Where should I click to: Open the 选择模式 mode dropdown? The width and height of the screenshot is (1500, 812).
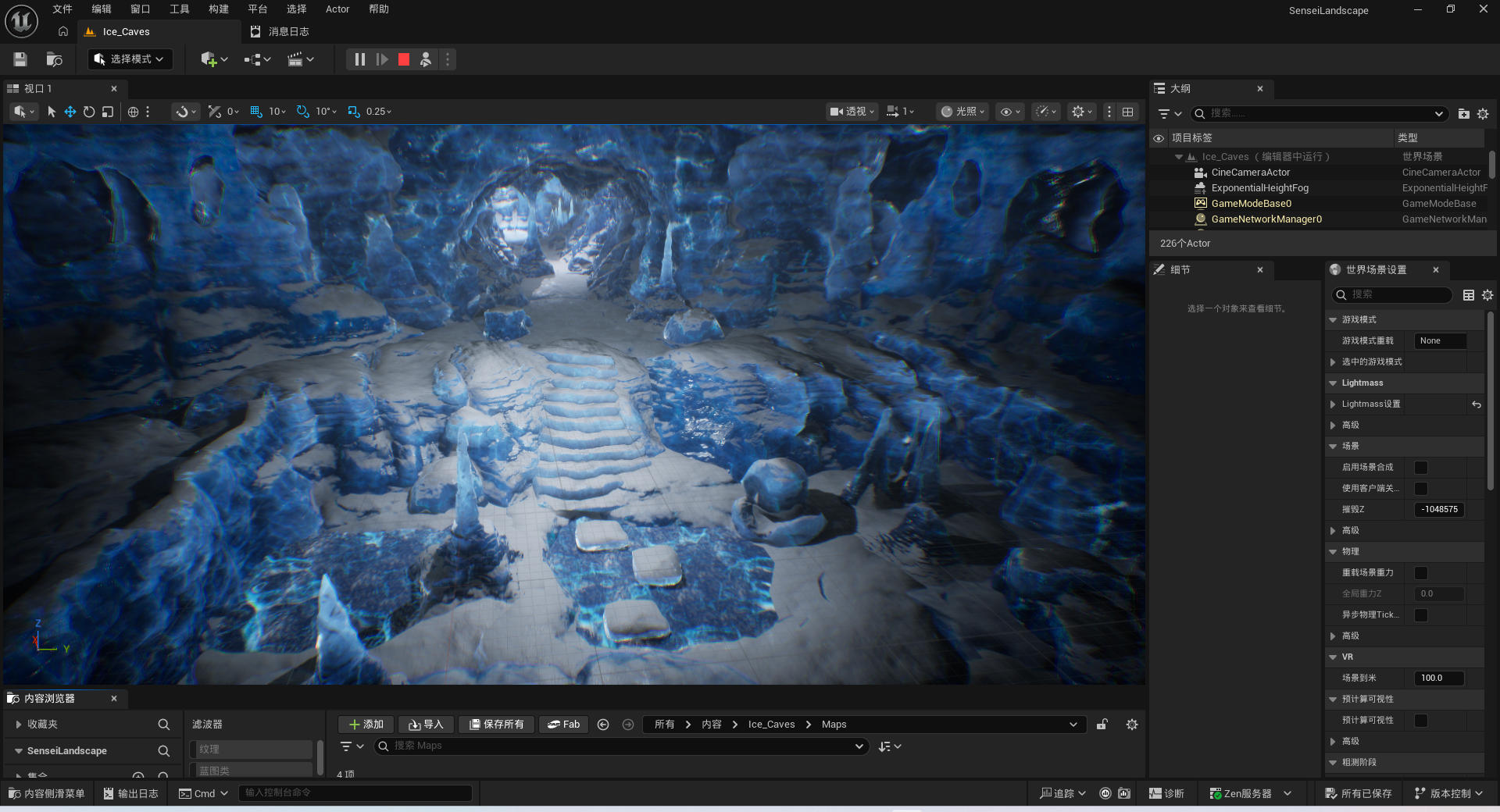click(x=130, y=59)
